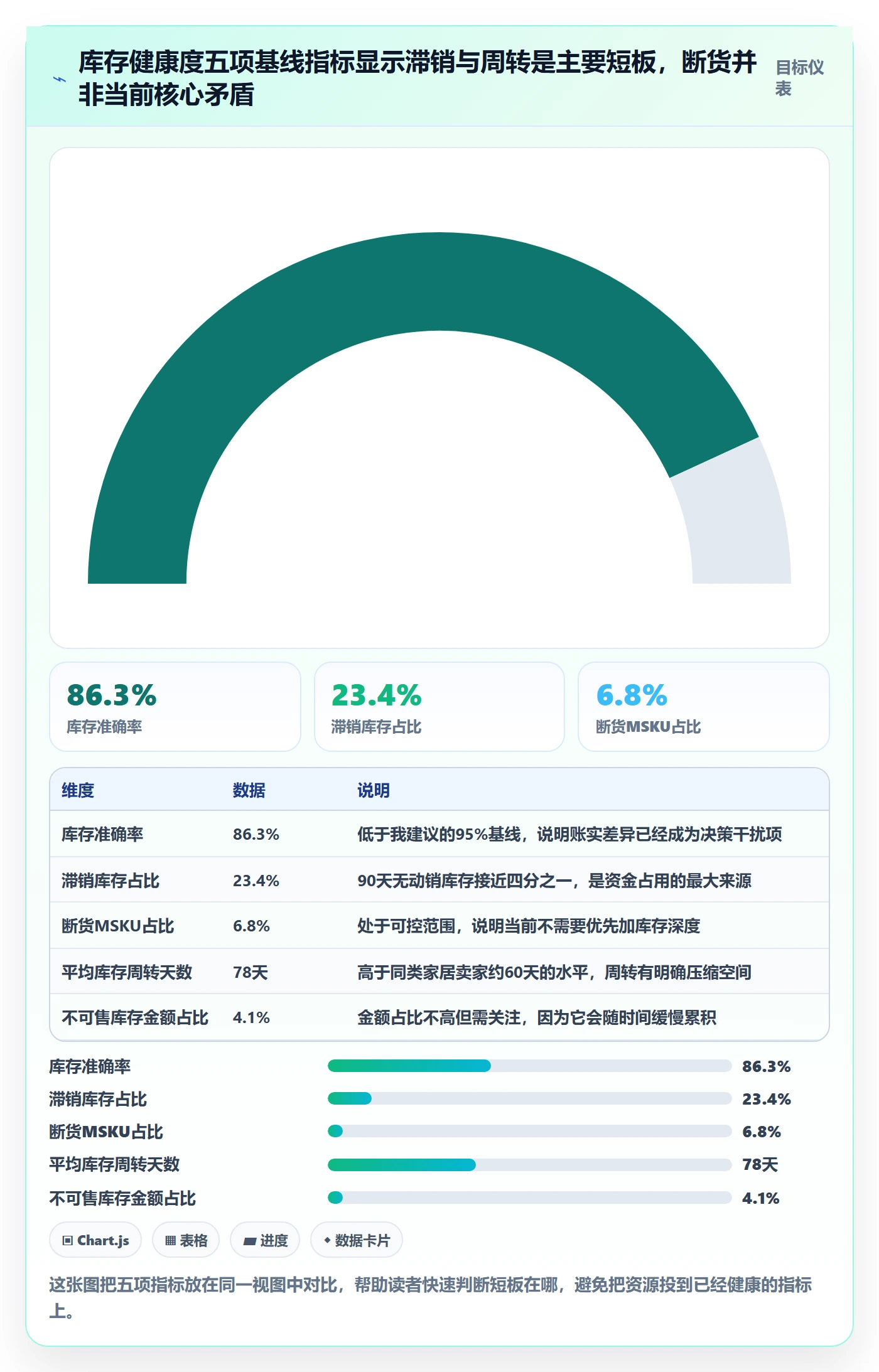Select the 23.4% 滞销库存占比 data card
The image size is (879, 1372).
[439, 707]
